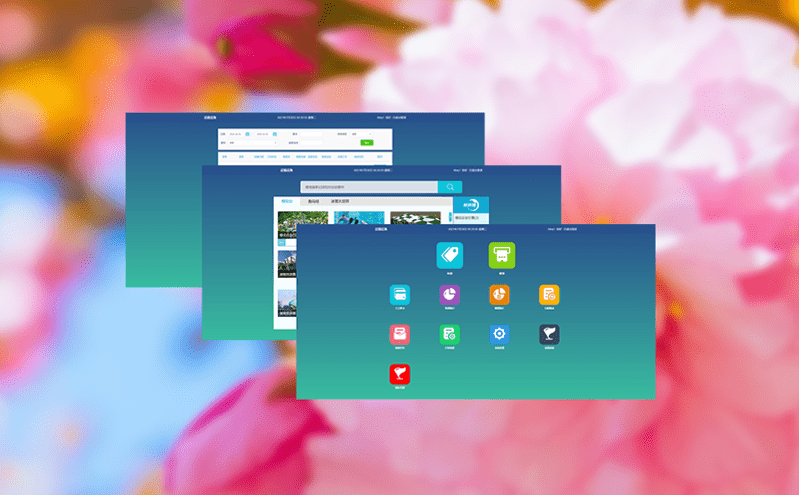Open the top-right dropdown in filter form
The width and height of the screenshot is (799, 495).
362,133
